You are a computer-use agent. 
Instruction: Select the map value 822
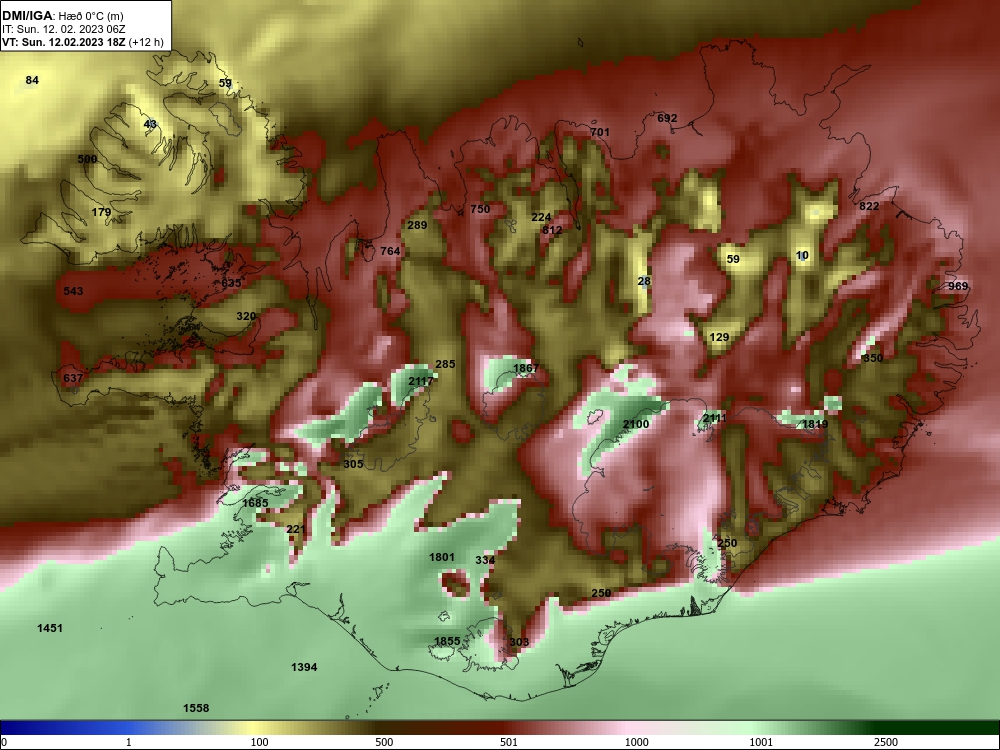[x=869, y=207]
